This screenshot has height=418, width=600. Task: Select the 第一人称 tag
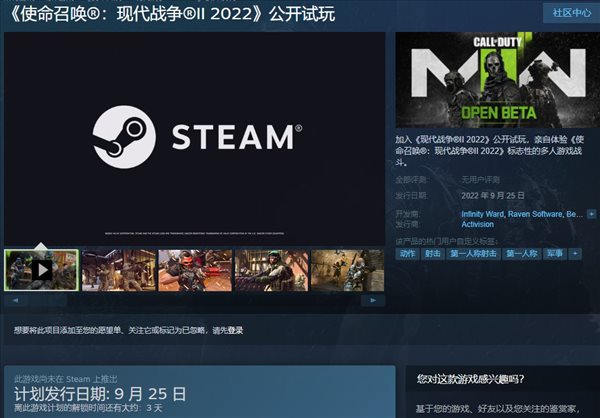(522, 253)
